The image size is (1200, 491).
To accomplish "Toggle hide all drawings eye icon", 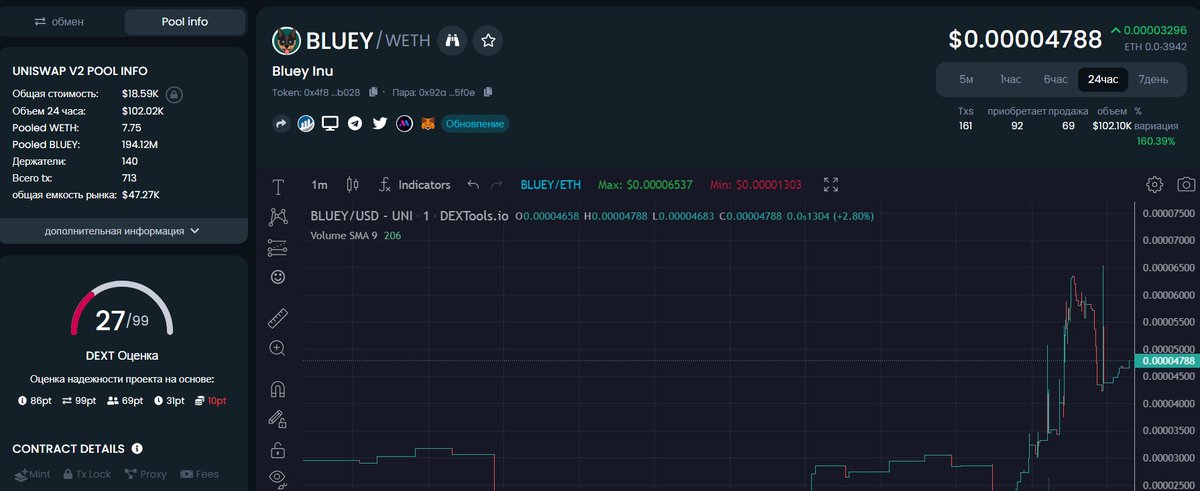I will click(x=278, y=478).
